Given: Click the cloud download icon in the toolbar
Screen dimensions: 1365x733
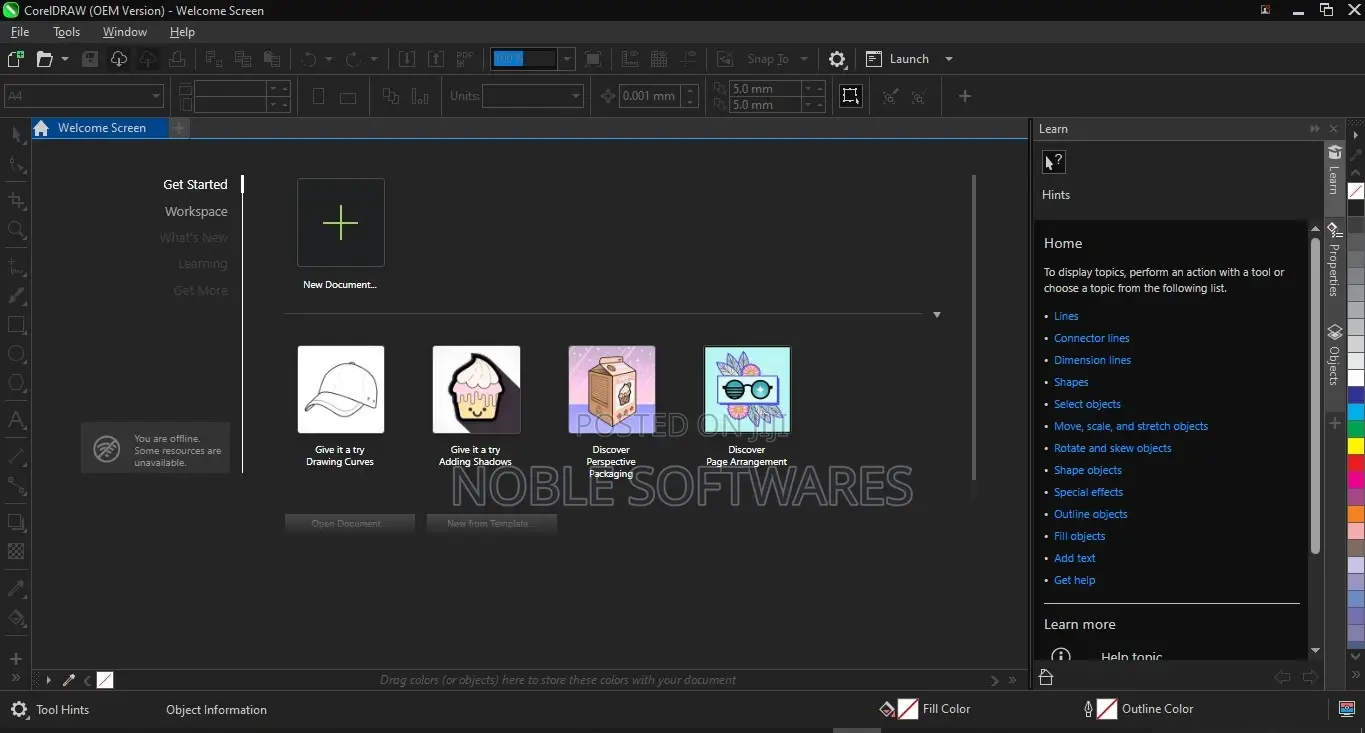Looking at the screenshot, I should point(119,59).
